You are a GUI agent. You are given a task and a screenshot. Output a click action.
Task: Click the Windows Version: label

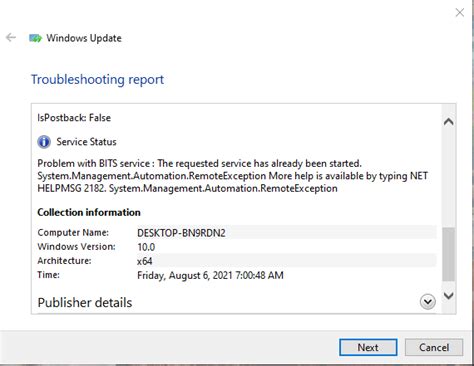76,247
